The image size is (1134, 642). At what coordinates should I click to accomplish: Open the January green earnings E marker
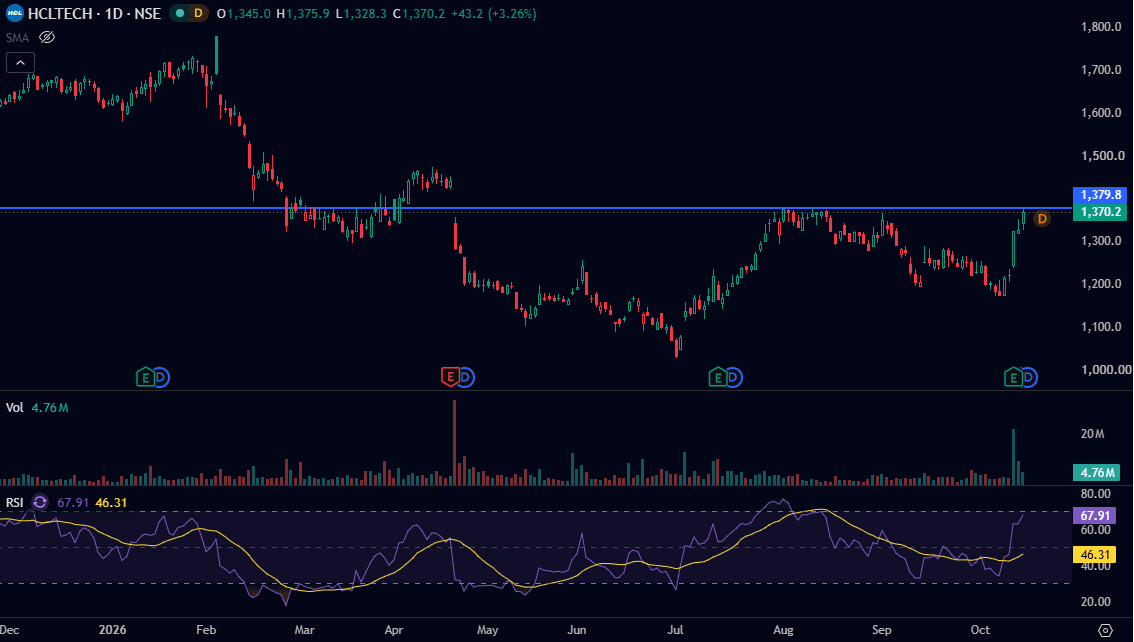pos(145,377)
